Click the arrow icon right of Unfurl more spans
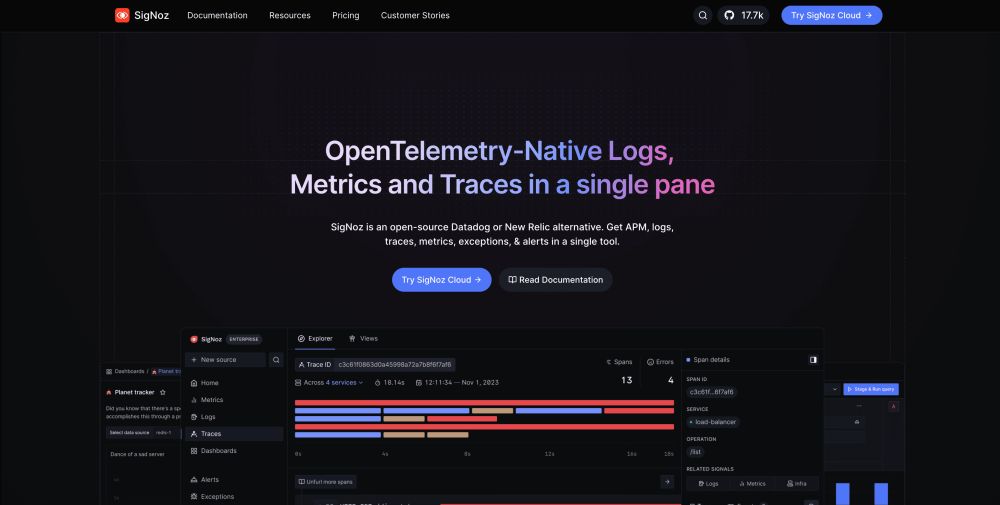The height and width of the screenshot is (505, 1000). click(x=667, y=482)
